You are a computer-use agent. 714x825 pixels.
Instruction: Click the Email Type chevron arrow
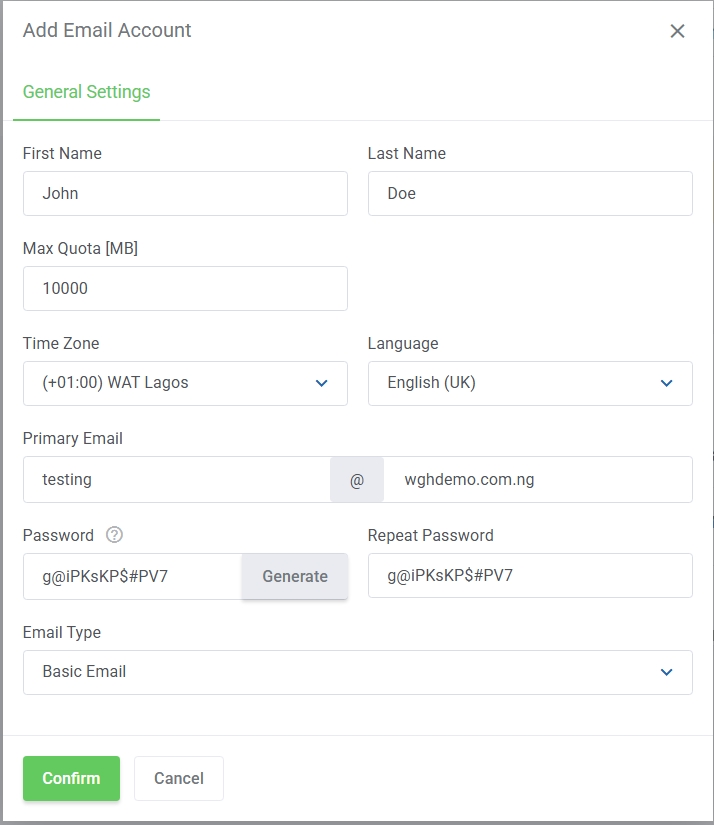(x=667, y=672)
